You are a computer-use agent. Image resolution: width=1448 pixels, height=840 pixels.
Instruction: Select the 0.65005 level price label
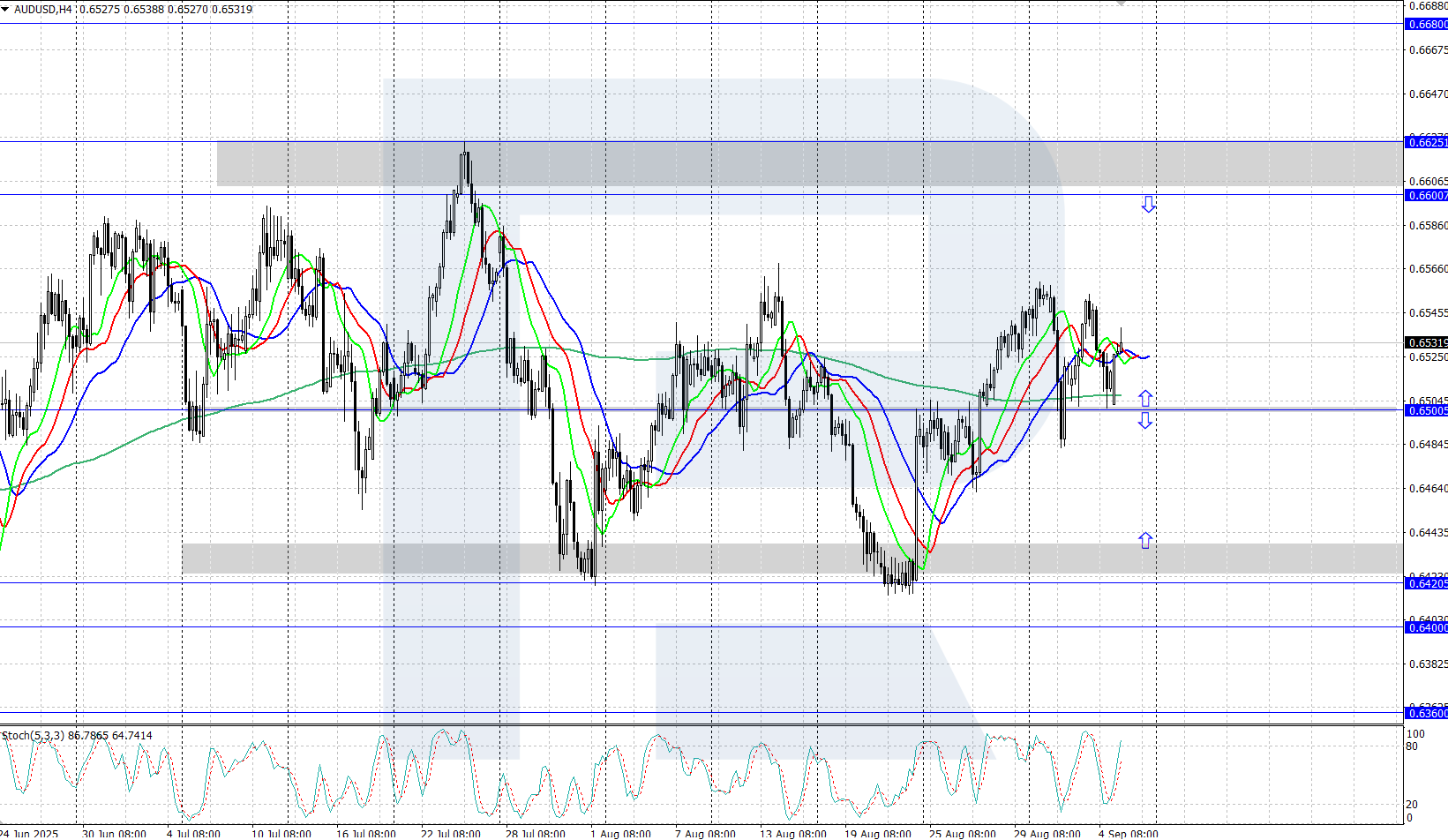1425,410
